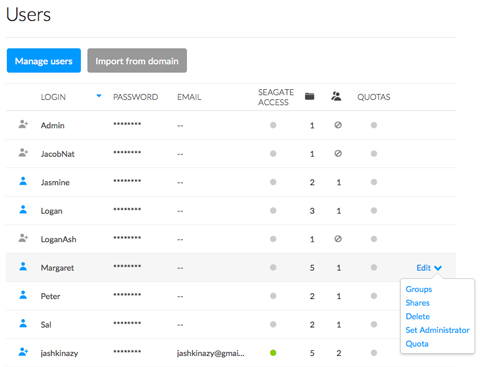This screenshot has height=367, width=480.
Task: Toggle Quotas dot for Jasmine
Action: click(x=374, y=182)
